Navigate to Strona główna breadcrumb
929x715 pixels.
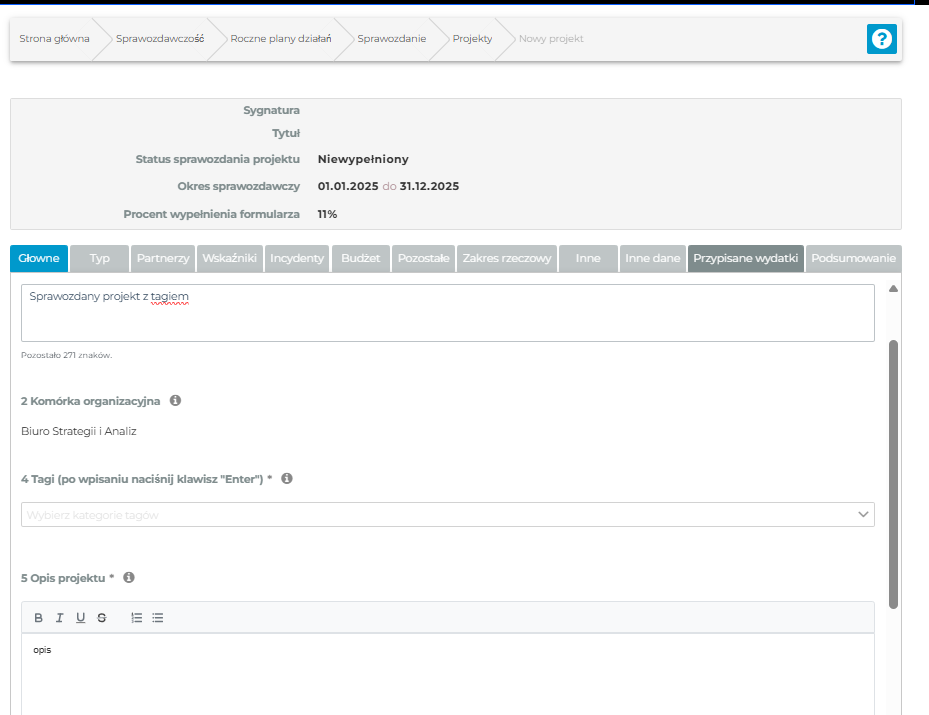(x=54, y=39)
